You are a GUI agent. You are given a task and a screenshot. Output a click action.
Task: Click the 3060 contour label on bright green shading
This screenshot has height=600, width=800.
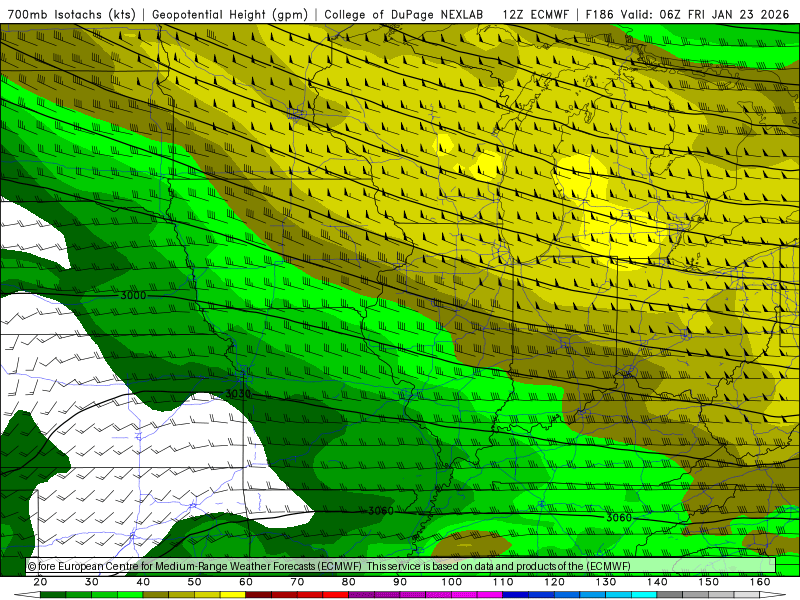[619, 517]
